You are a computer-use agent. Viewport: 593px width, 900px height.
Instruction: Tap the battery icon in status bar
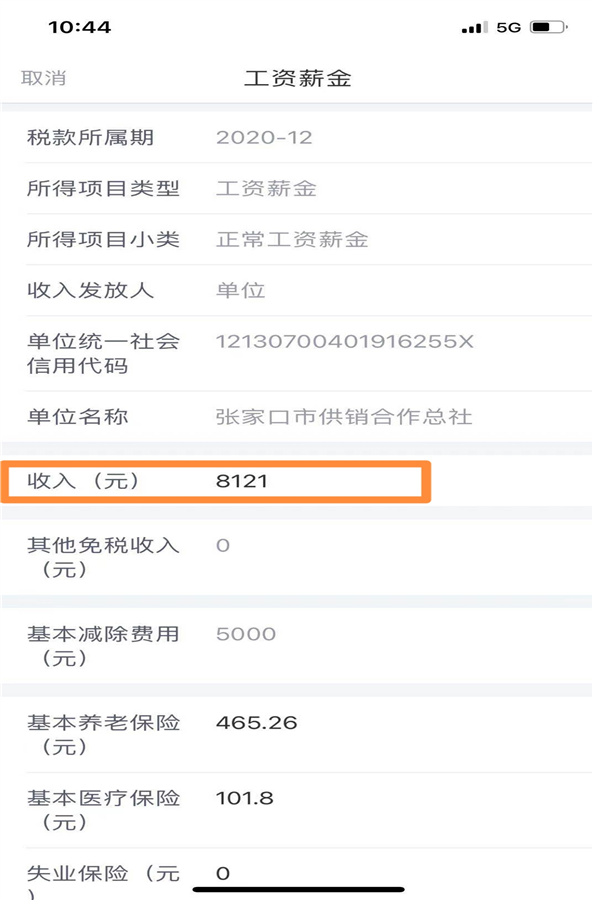pyautogui.click(x=549, y=27)
